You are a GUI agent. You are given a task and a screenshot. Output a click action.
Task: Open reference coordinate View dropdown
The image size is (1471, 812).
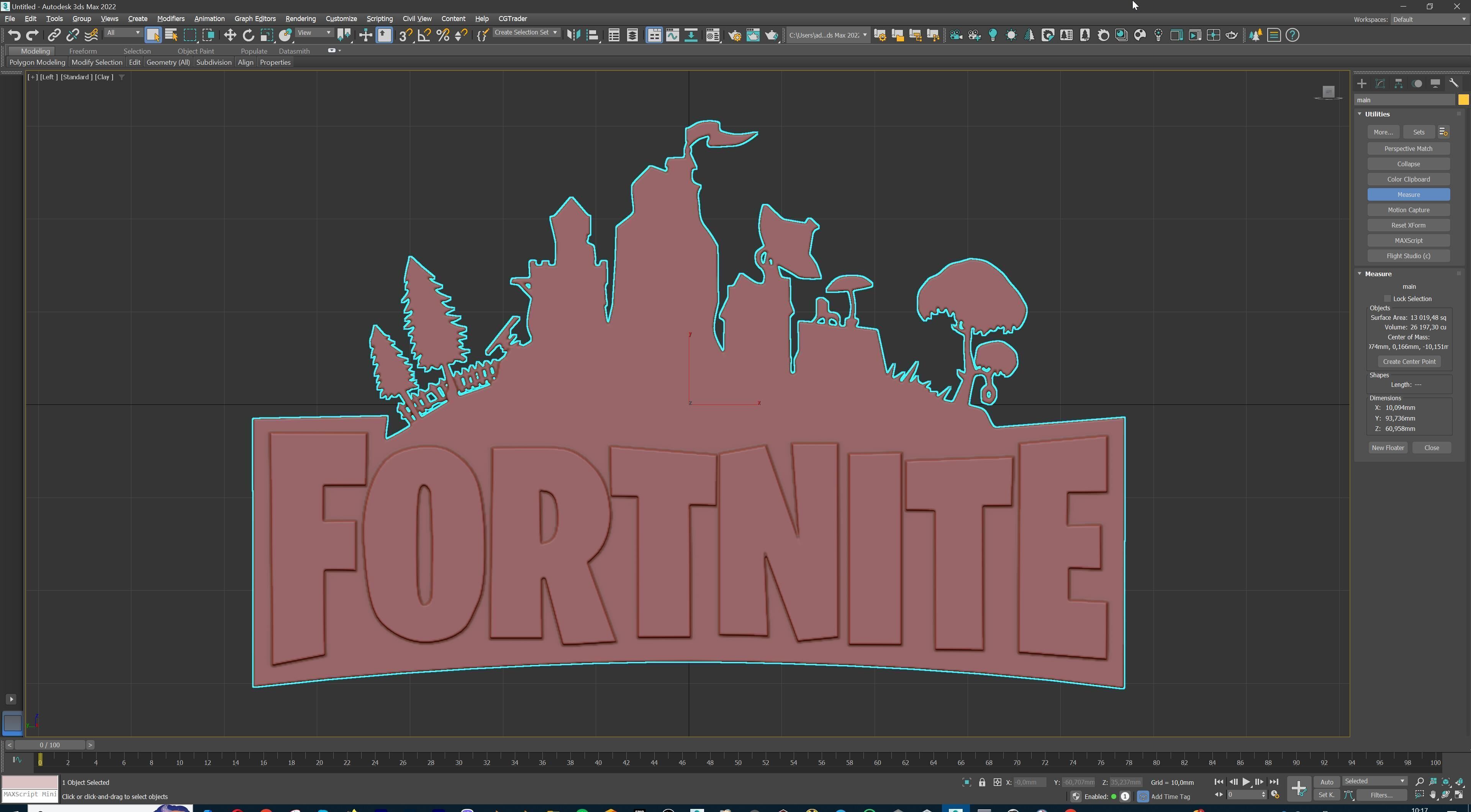click(314, 33)
